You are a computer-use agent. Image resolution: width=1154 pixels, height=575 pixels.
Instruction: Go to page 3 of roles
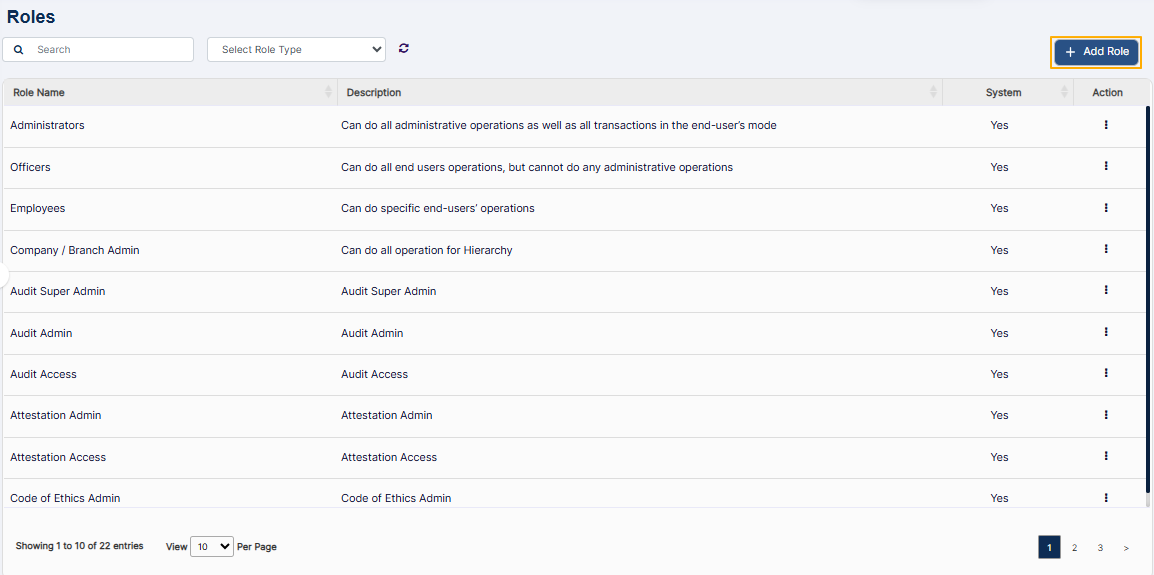(1100, 548)
